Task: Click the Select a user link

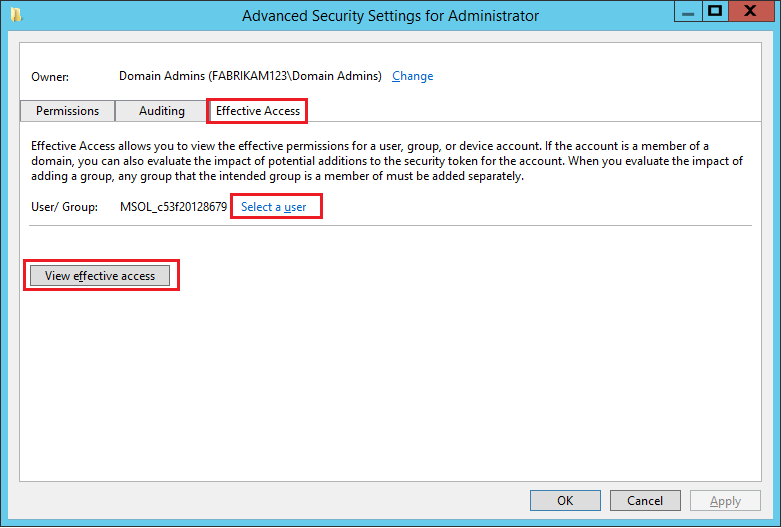Action: (x=274, y=207)
